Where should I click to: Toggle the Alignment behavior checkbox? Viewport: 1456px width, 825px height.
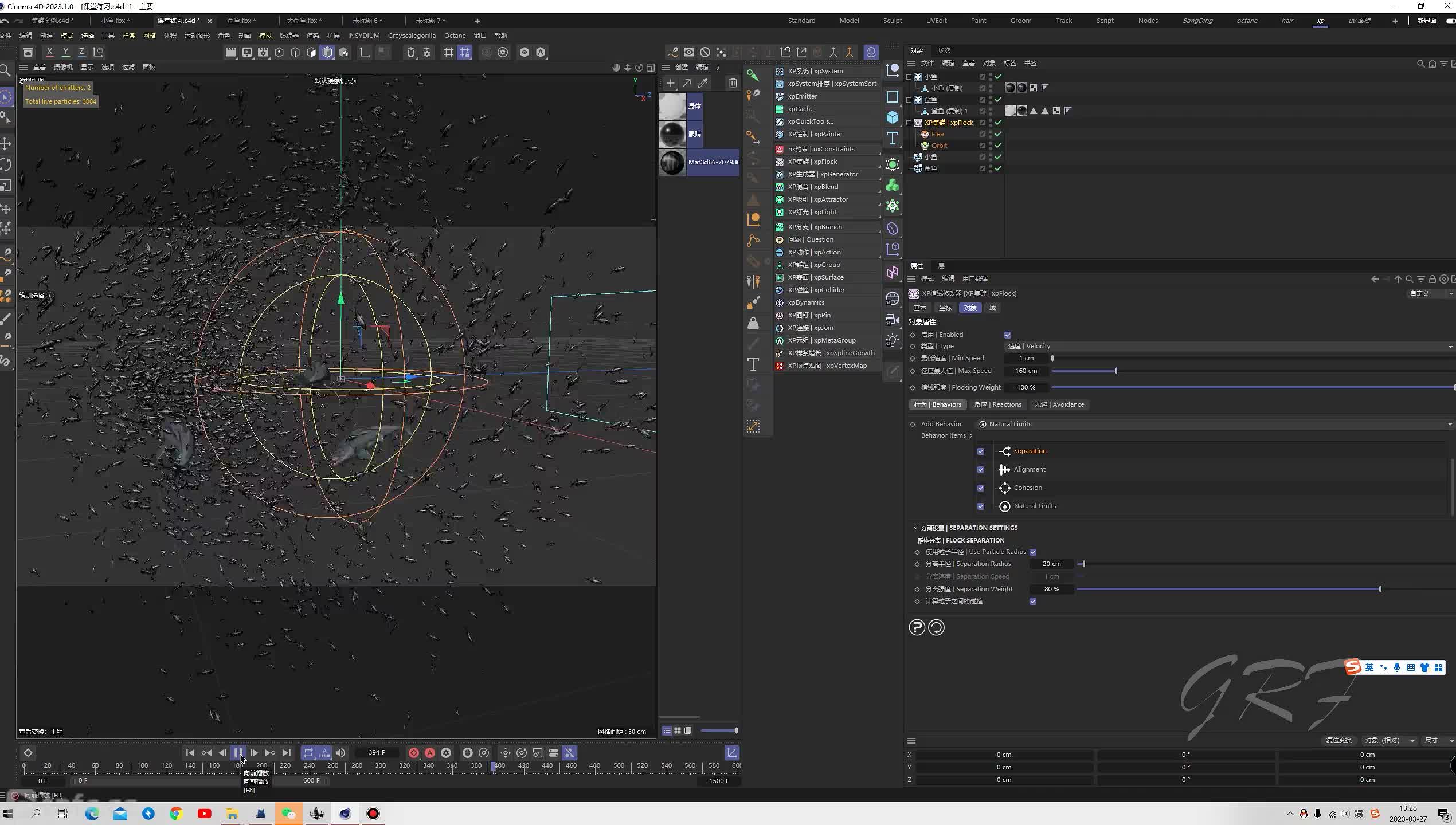981,470
